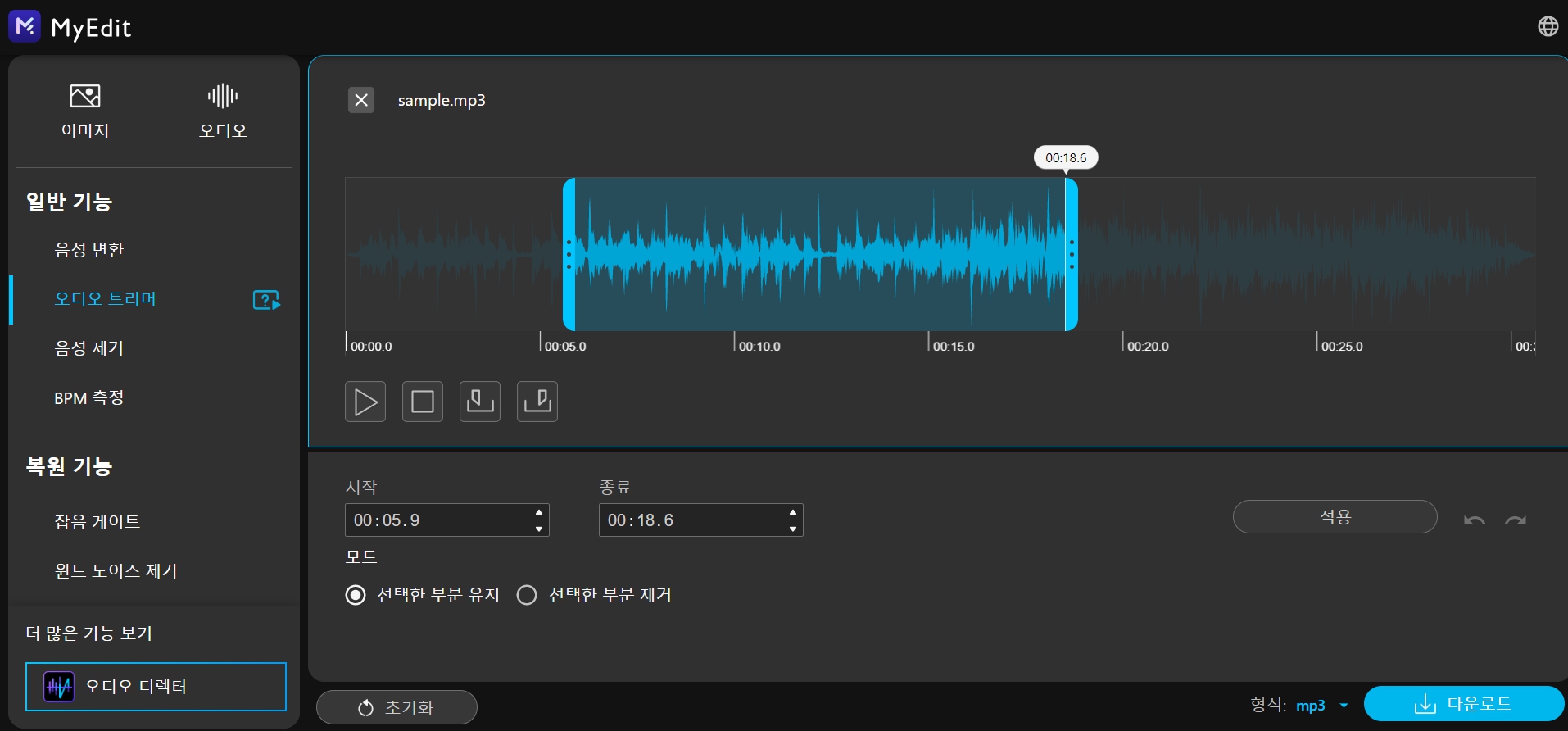The height and width of the screenshot is (731, 1568).
Task: Click the left trim handle of selection
Action: pyautogui.click(x=569, y=254)
